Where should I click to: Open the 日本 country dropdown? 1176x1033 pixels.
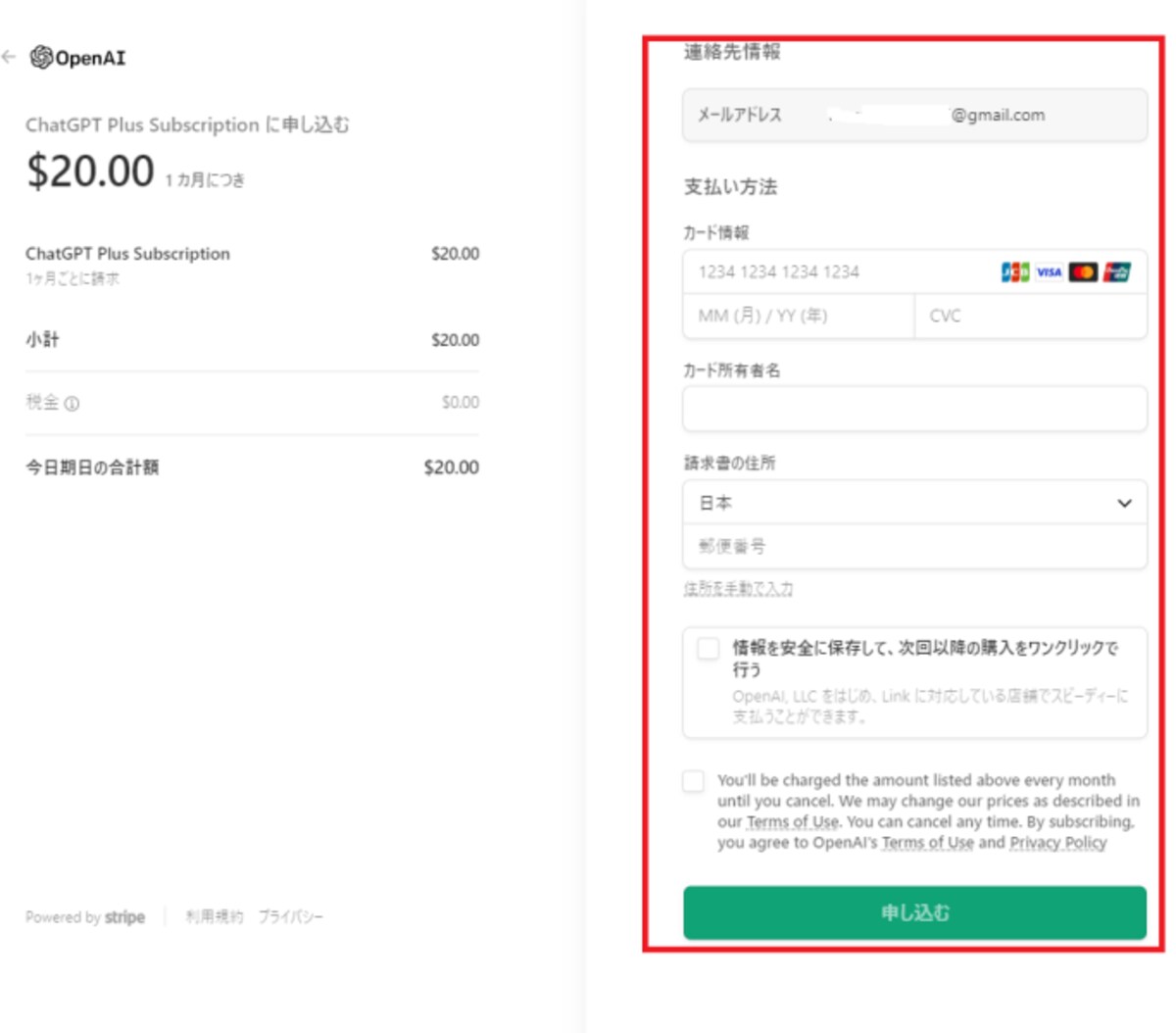[914, 503]
